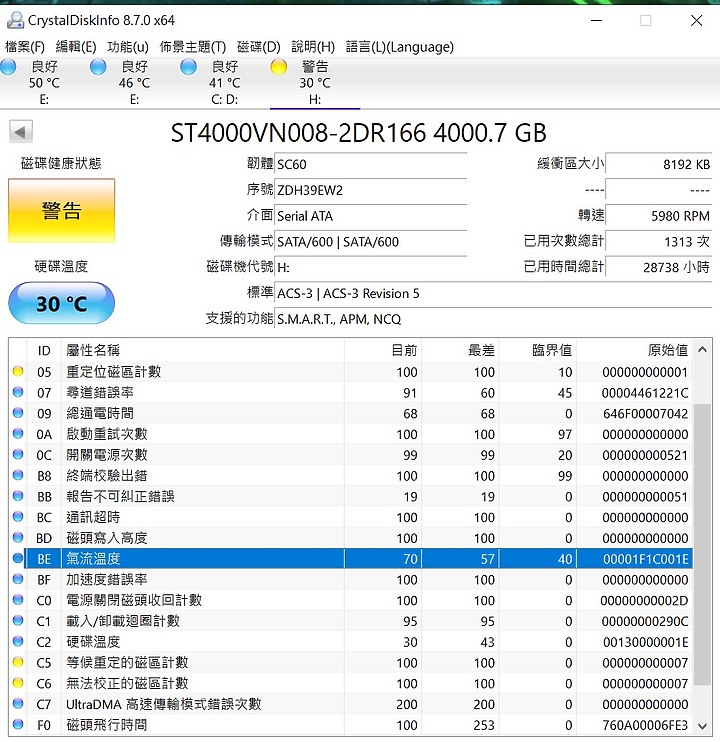Click the 目前 column header

(x=383, y=350)
